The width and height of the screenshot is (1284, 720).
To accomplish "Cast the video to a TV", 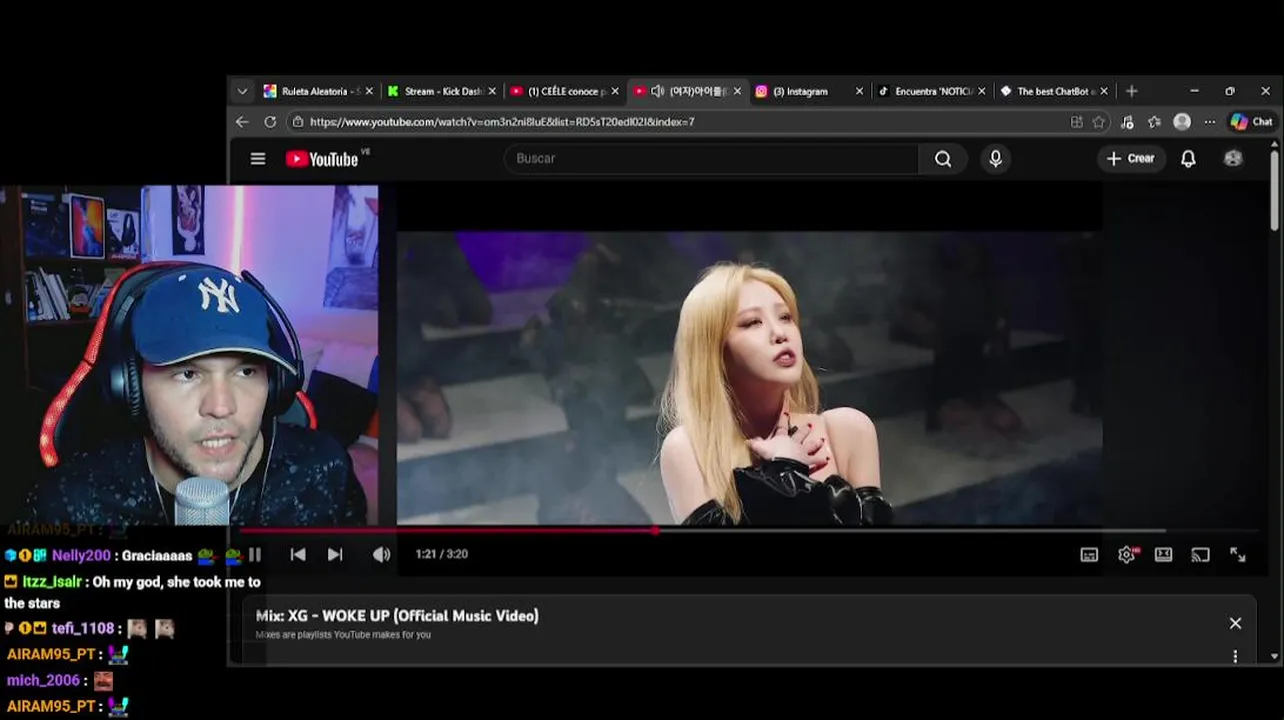I will pyautogui.click(x=1201, y=554).
